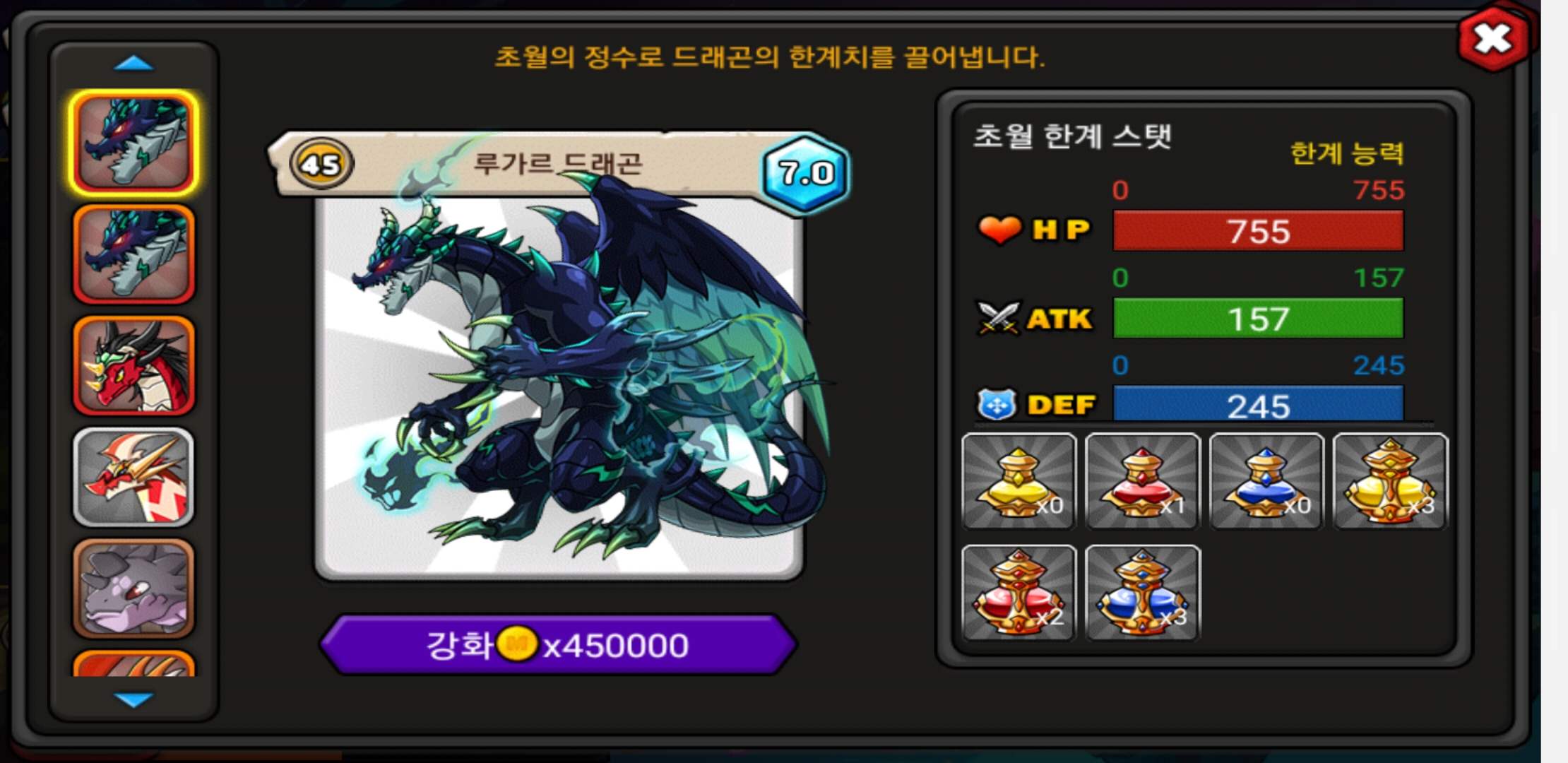
Task: Select the red essence potion with x1
Action: pyautogui.click(x=1142, y=481)
